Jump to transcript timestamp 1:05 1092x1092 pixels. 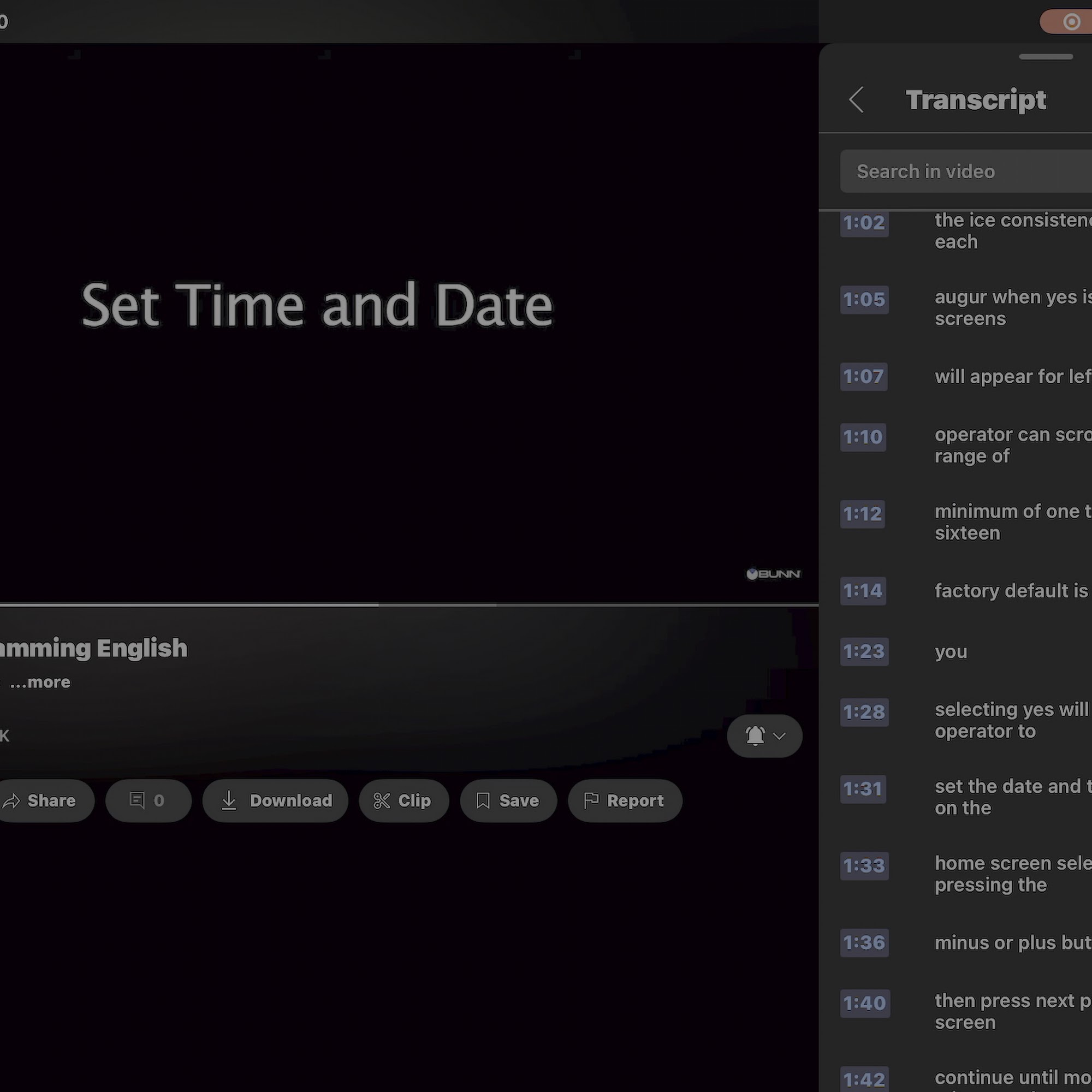tap(864, 299)
